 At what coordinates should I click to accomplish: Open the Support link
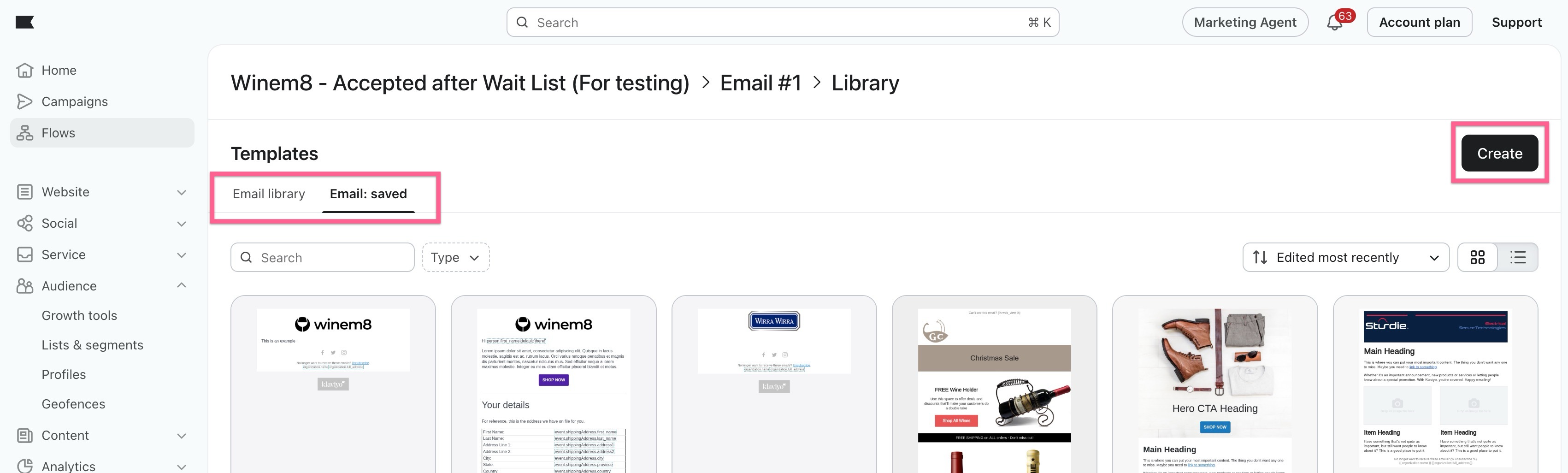[x=1516, y=23]
